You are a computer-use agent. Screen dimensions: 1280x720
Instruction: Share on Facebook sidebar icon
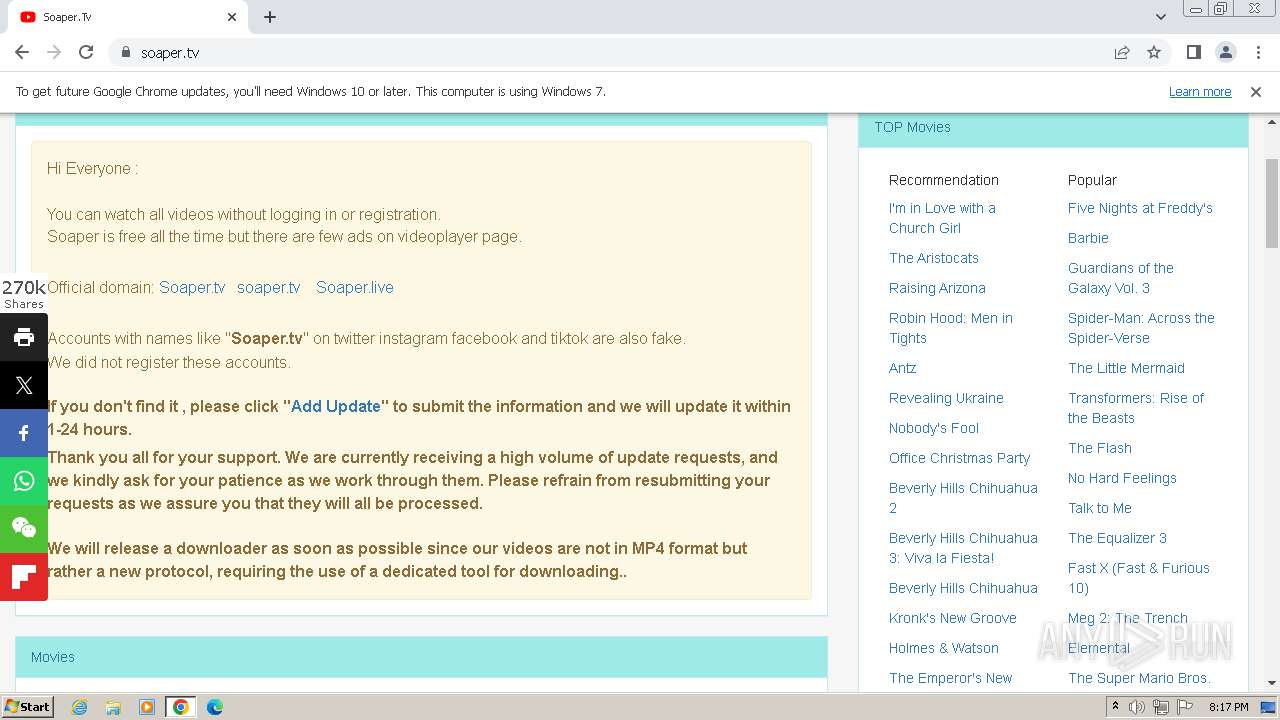tap(24, 433)
